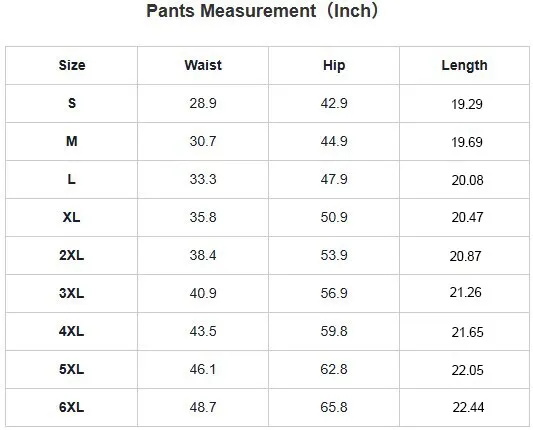Screen dimensions: 533x430
Task: Click the 3XL size label
Action: (72, 293)
